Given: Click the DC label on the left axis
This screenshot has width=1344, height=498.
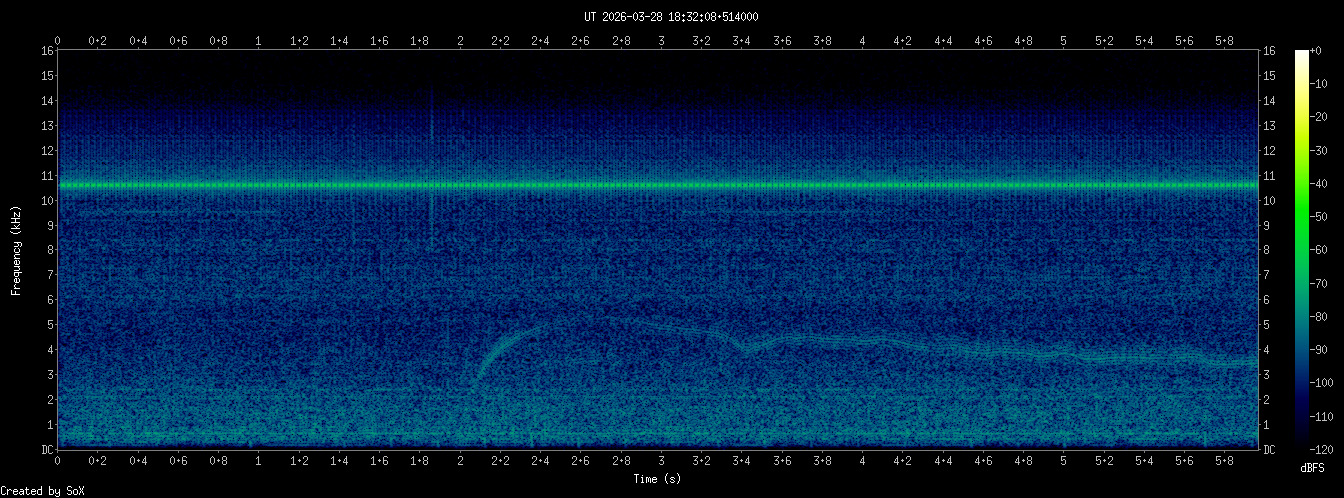Looking at the screenshot, I should [46, 450].
